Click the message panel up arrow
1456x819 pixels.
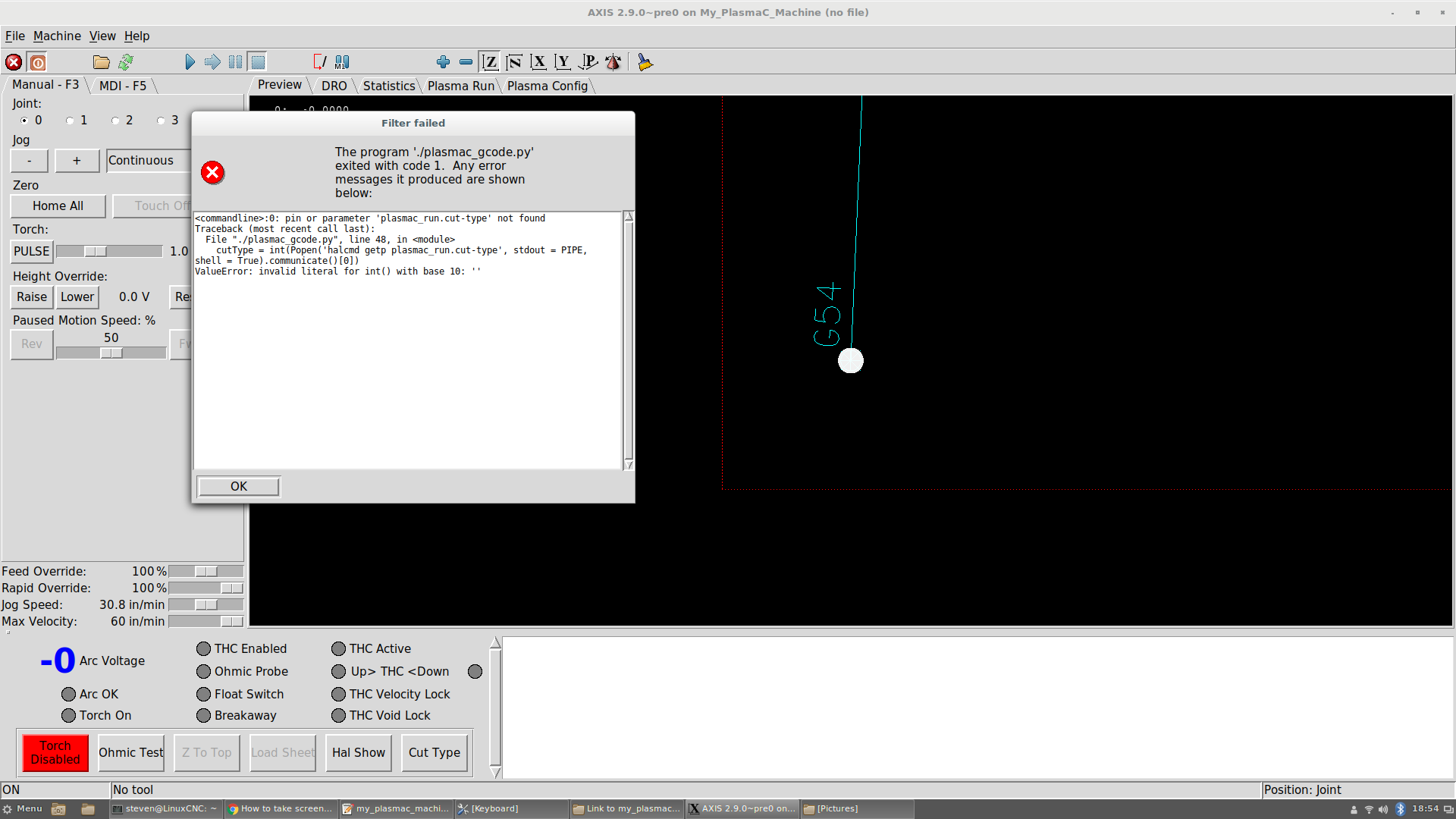point(496,643)
